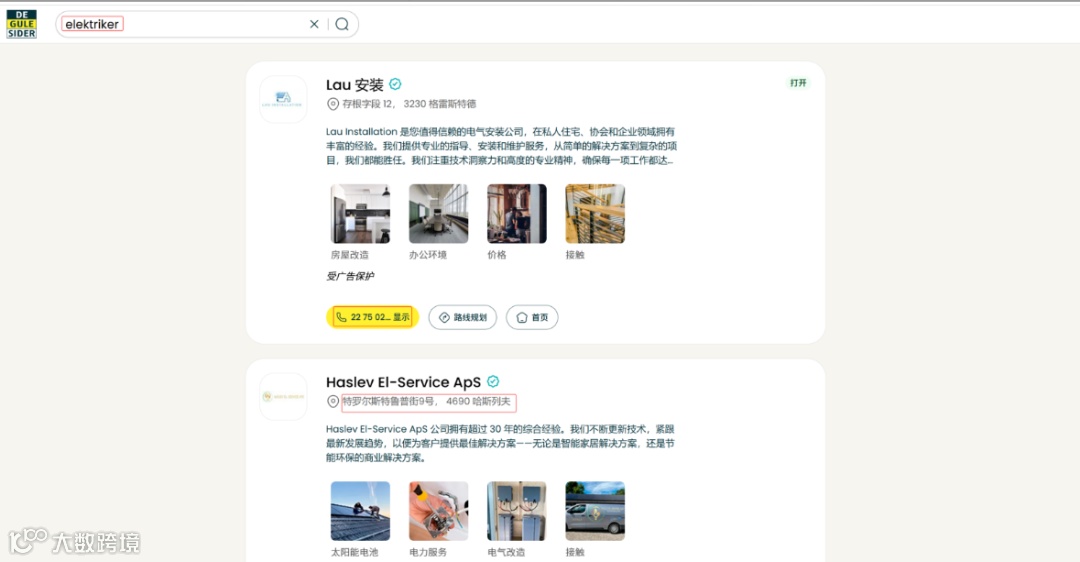Click verified badge beside Lau 安装
1080x562 pixels.
click(395, 84)
